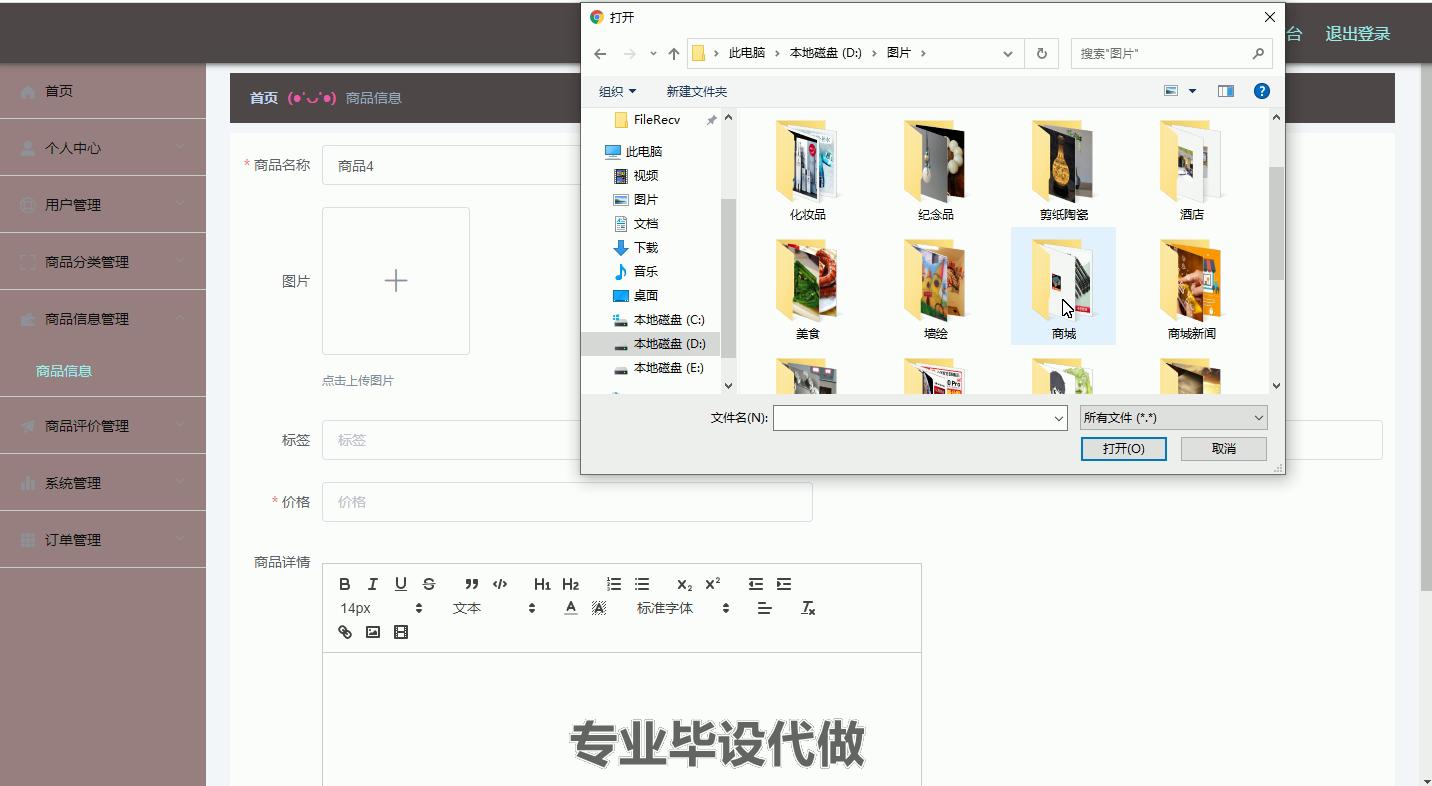This screenshot has height=786, width=1432.
Task: Expand the 组织 menu in file dialog
Action: [617, 91]
